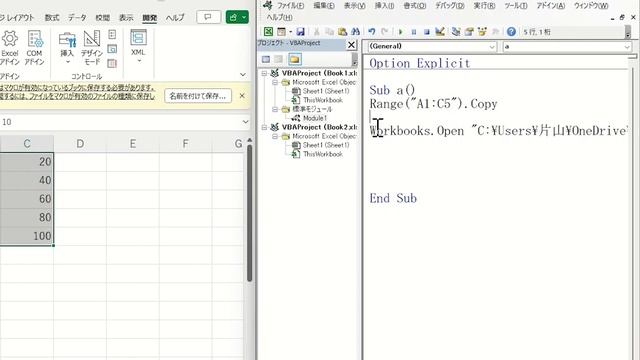Click View Code icon in Project pane
640x360 pixels.
coord(266,59)
